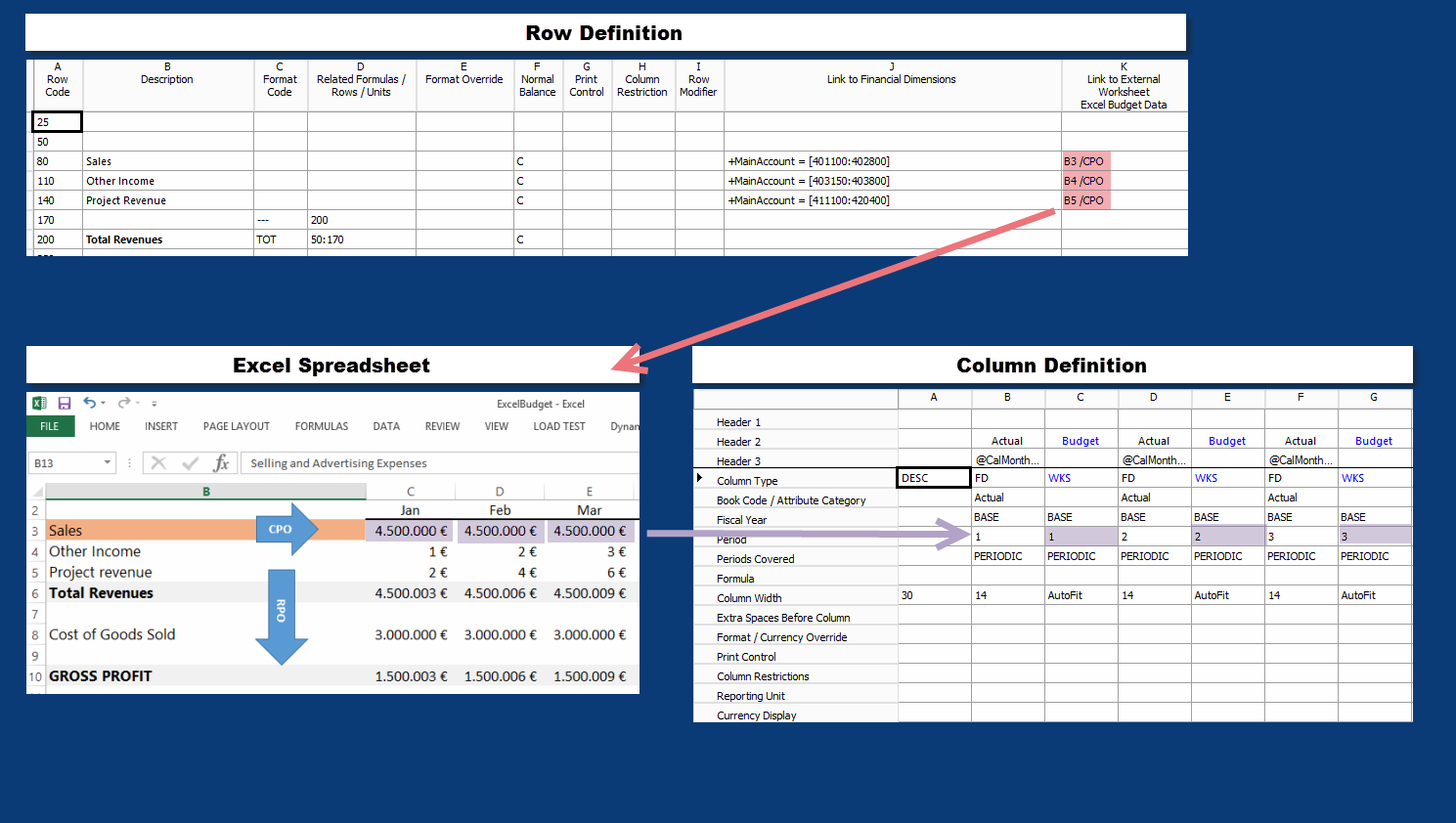Select the Column Type row label
Screen dimensions: 1456x823
(747, 481)
